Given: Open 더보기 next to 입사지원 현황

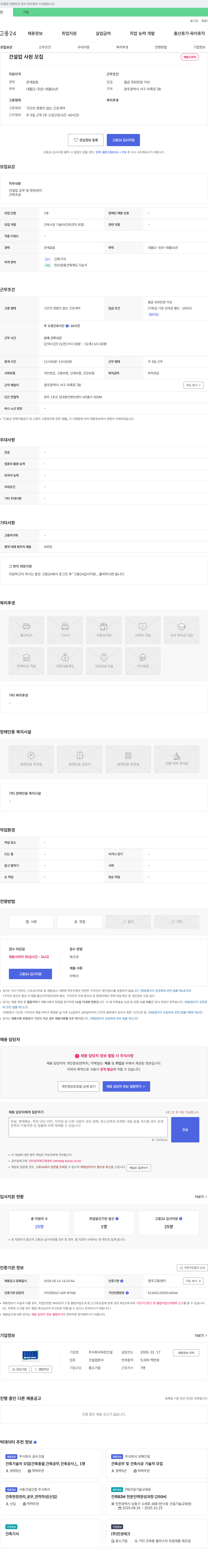Looking at the screenshot, I should coord(200,1197).
